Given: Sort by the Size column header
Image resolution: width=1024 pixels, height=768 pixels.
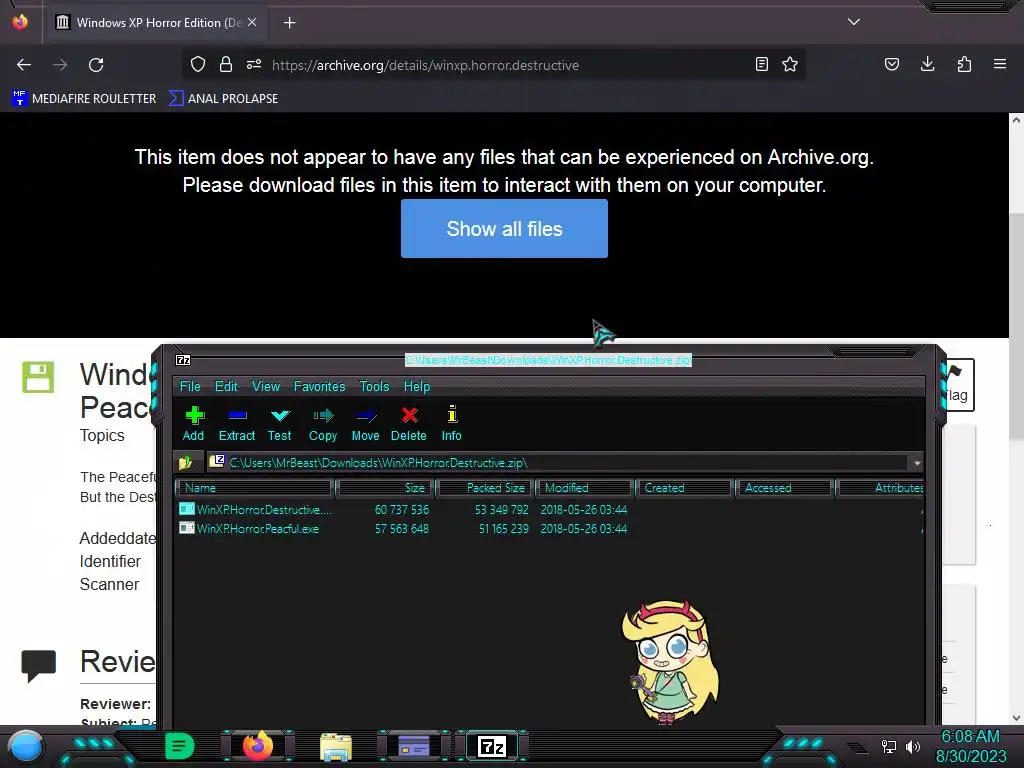Looking at the screenshot, I should click(x=384, y=488).
